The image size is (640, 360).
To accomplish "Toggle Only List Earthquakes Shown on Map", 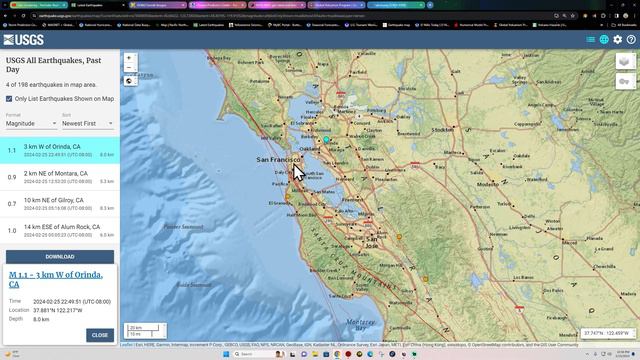I will point(9,99).
